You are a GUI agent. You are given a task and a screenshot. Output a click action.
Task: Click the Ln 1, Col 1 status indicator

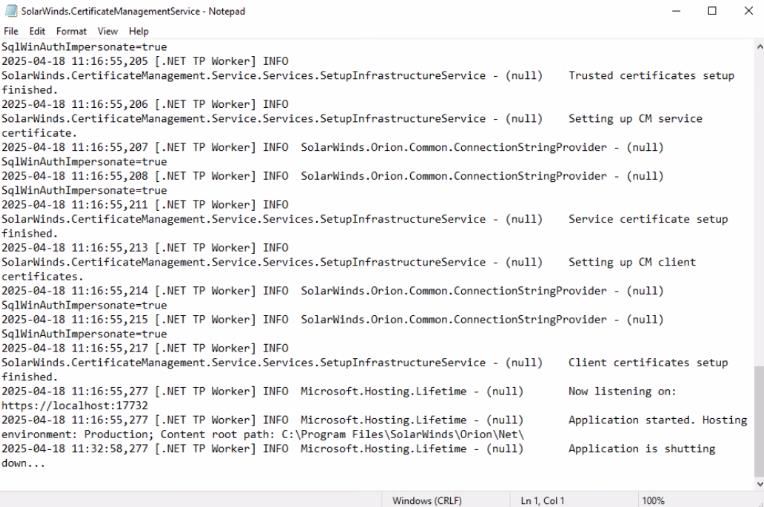coord(542,501)
